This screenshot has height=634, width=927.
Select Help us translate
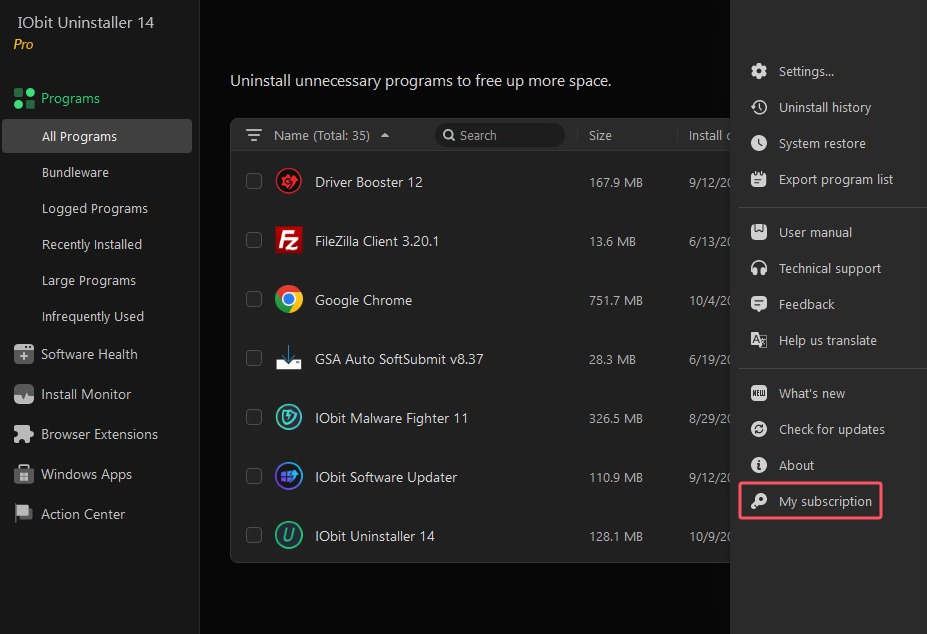pyautogui.click(x=828, y=341)
